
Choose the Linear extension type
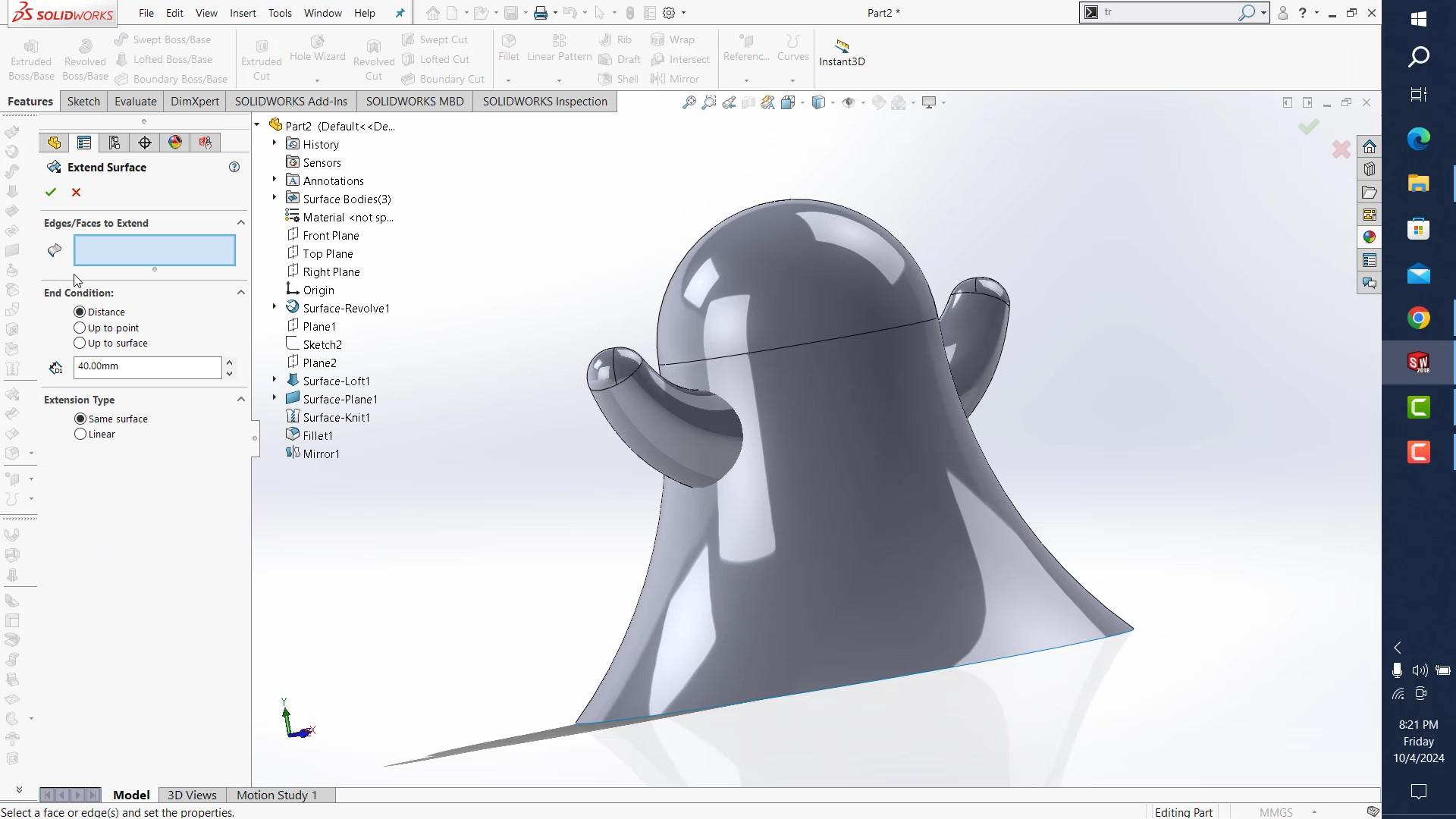tap(80, 434)
